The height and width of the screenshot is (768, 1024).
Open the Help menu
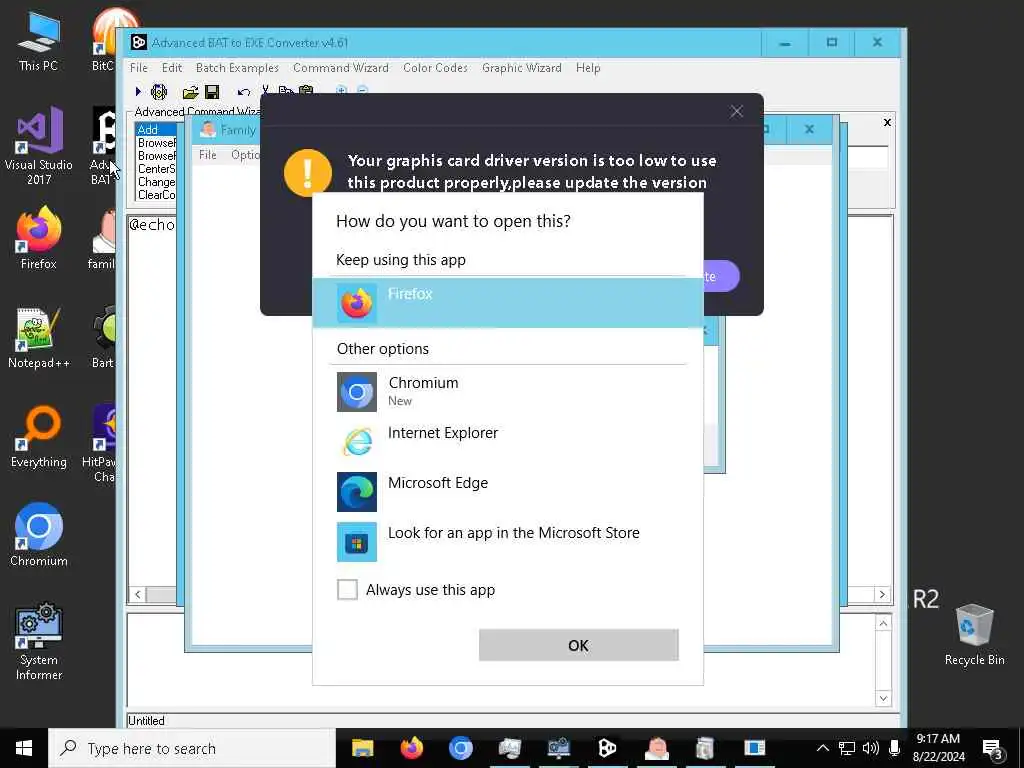pos(588,68)
